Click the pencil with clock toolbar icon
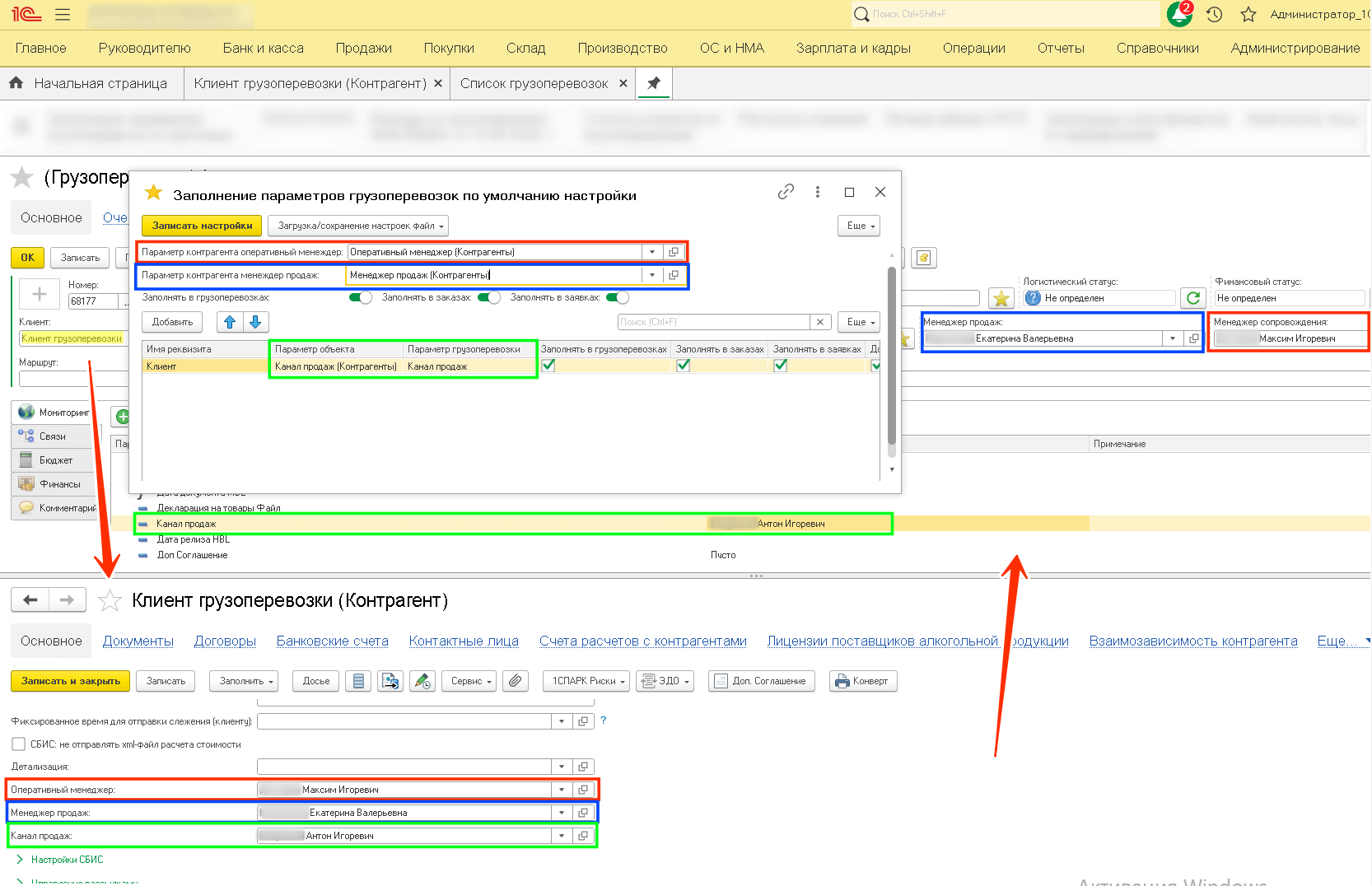The height and width of the screenshot is (886, 1372). (422, 681)
